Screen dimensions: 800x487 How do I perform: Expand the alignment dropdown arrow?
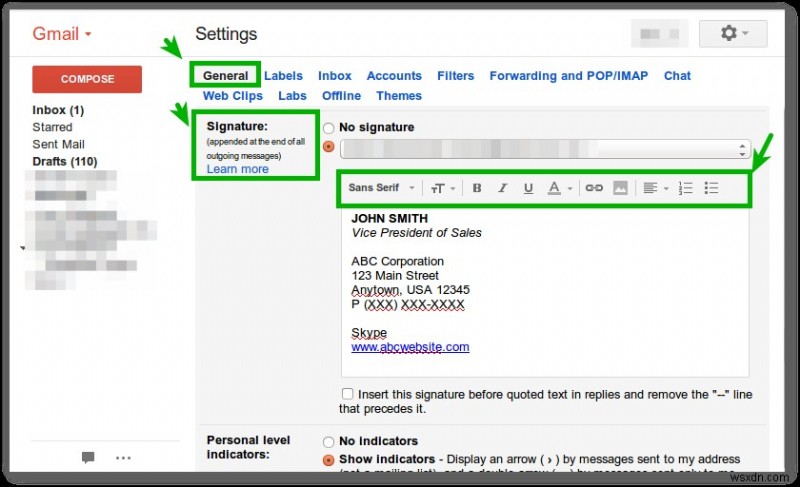666,189
